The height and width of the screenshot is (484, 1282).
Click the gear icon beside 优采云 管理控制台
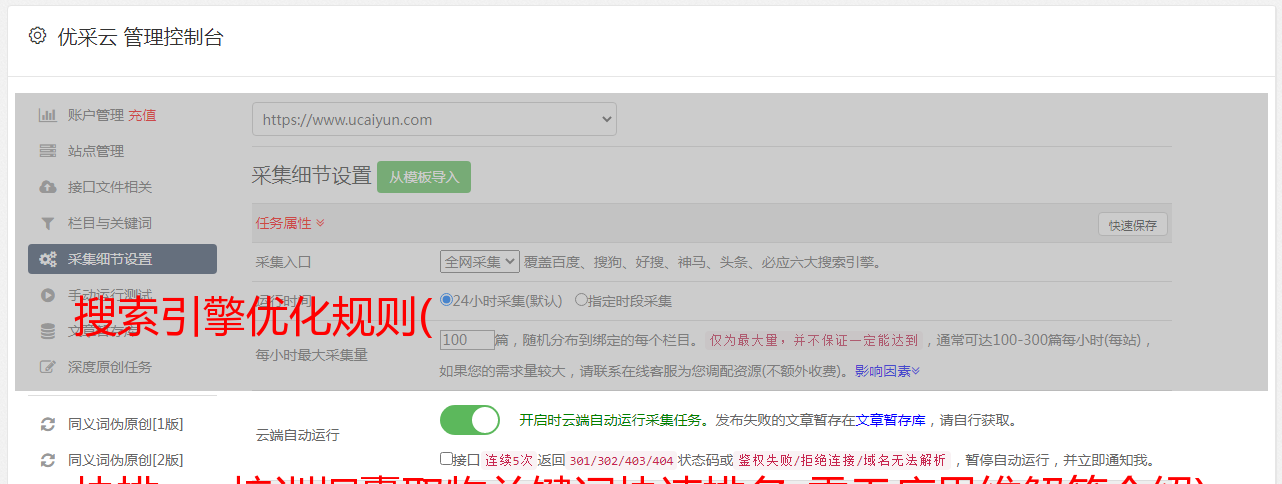(x=37, y=36)
